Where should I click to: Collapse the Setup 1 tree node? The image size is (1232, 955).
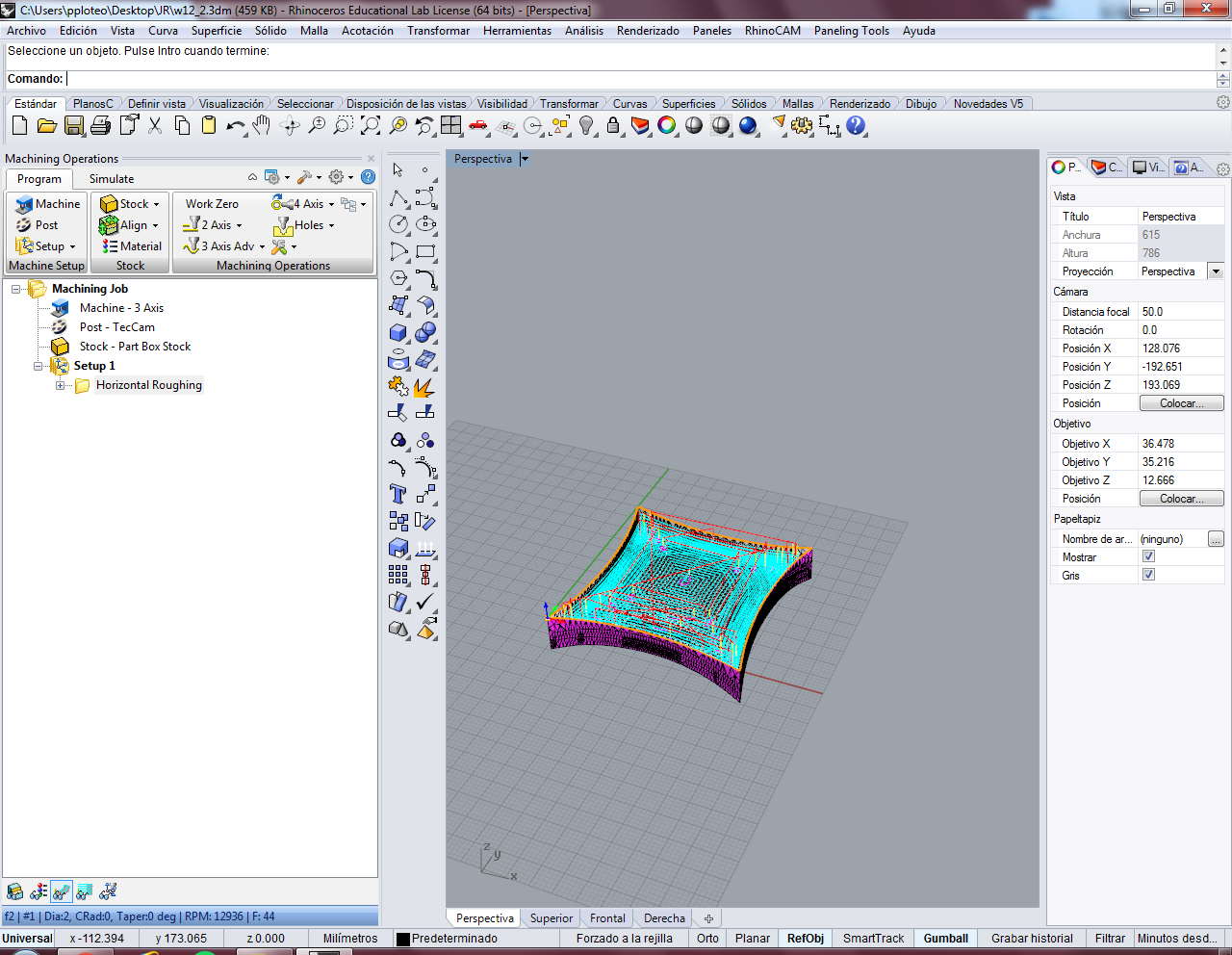pos(38,367)
